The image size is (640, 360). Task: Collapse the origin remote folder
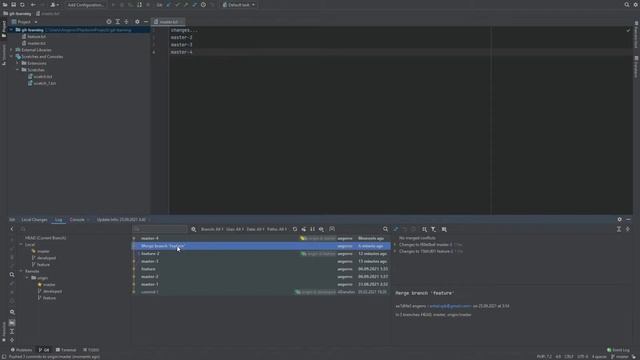click(x=27, y=278)
